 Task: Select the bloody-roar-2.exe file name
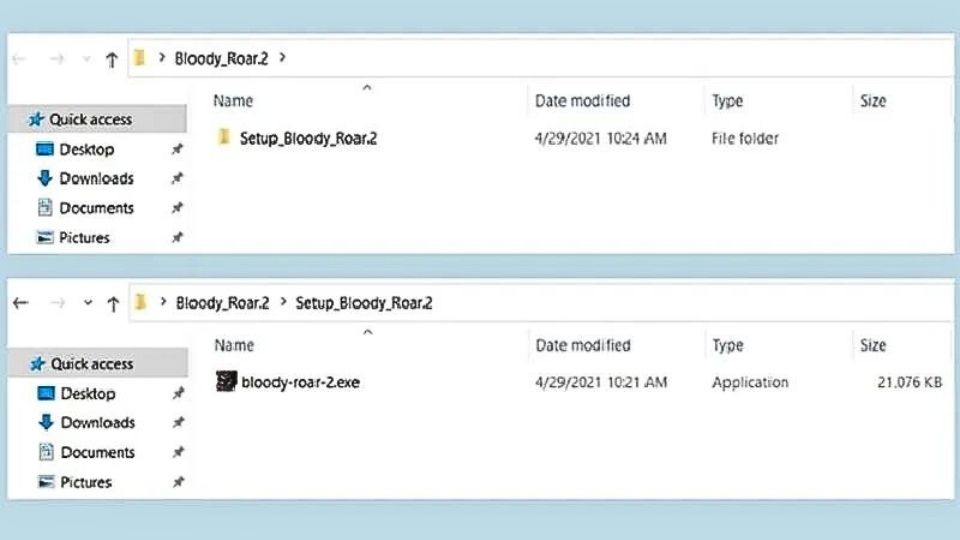pyautogui.click(x=301, y=383)
